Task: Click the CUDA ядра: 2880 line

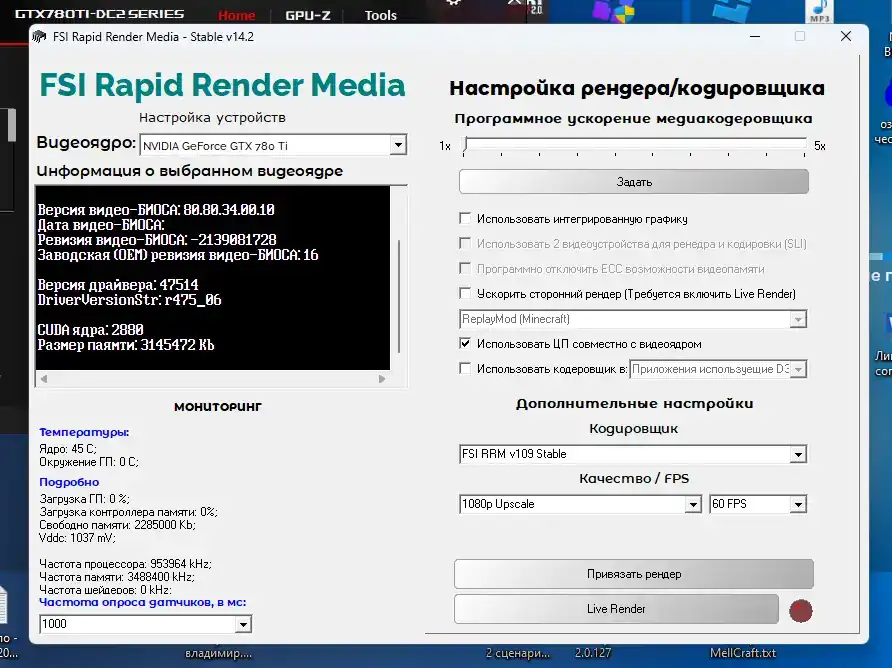Action: [x=90, y=330]
